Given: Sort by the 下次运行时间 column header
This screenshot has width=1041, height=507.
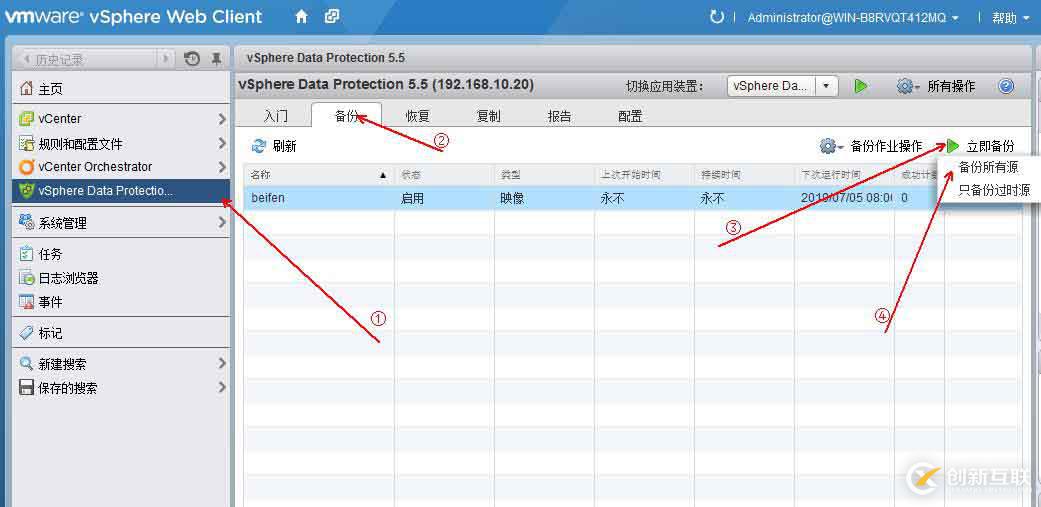Looking at the screenshot, I should [844, 175].
